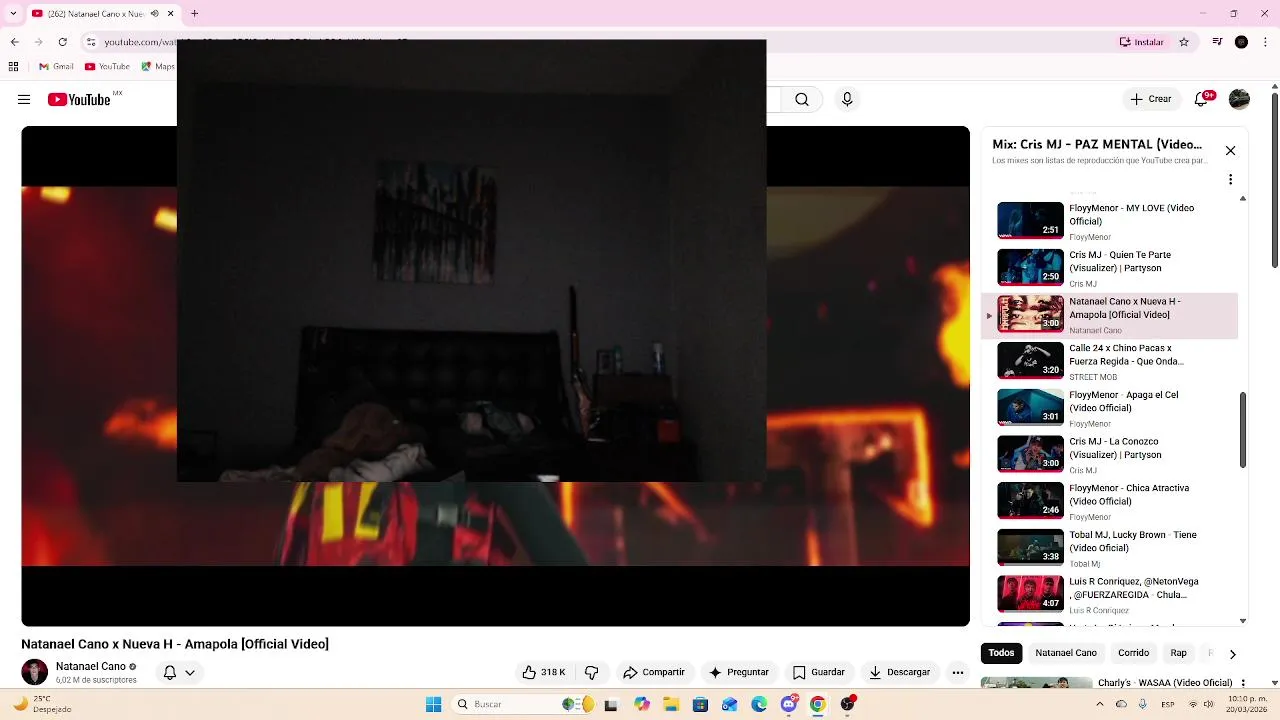1280x720 pixels.
Task: Open File Explorer from taskbar
Action: click(x=669, y=704)
